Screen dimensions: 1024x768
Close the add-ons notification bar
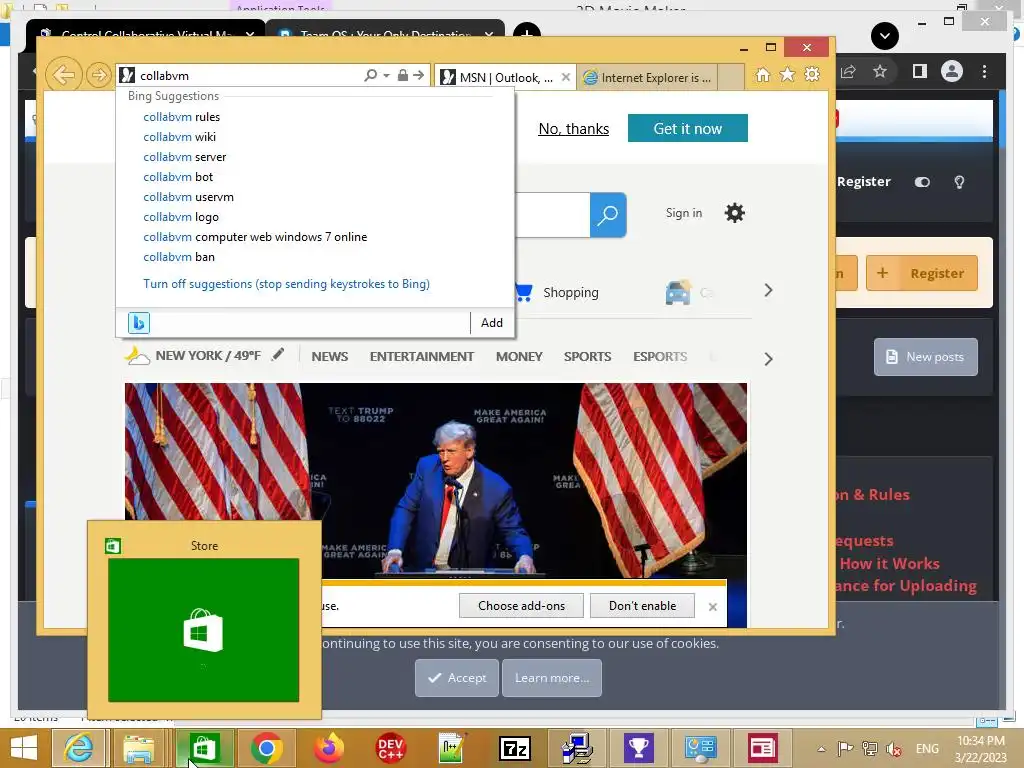[712, 607]
